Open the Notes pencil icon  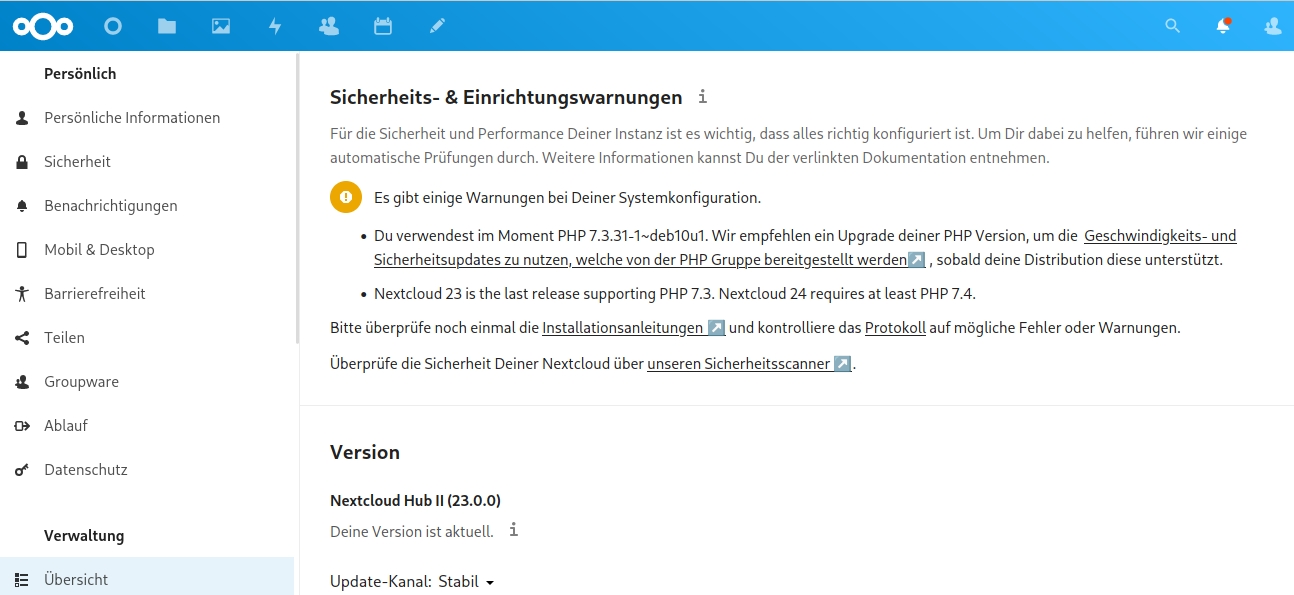point(437,26)
